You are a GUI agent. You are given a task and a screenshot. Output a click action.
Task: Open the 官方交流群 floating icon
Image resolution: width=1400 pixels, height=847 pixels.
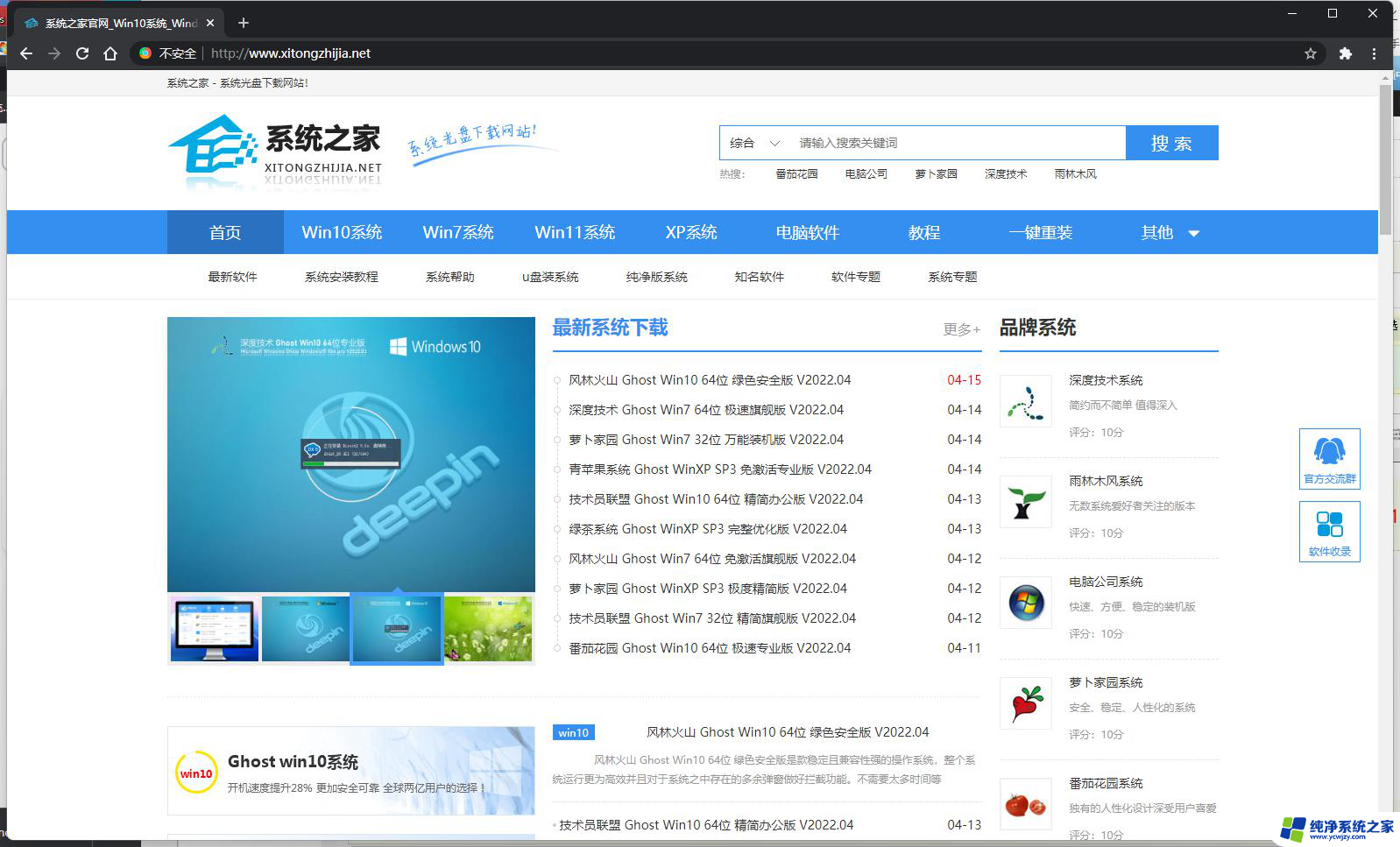1329,458
